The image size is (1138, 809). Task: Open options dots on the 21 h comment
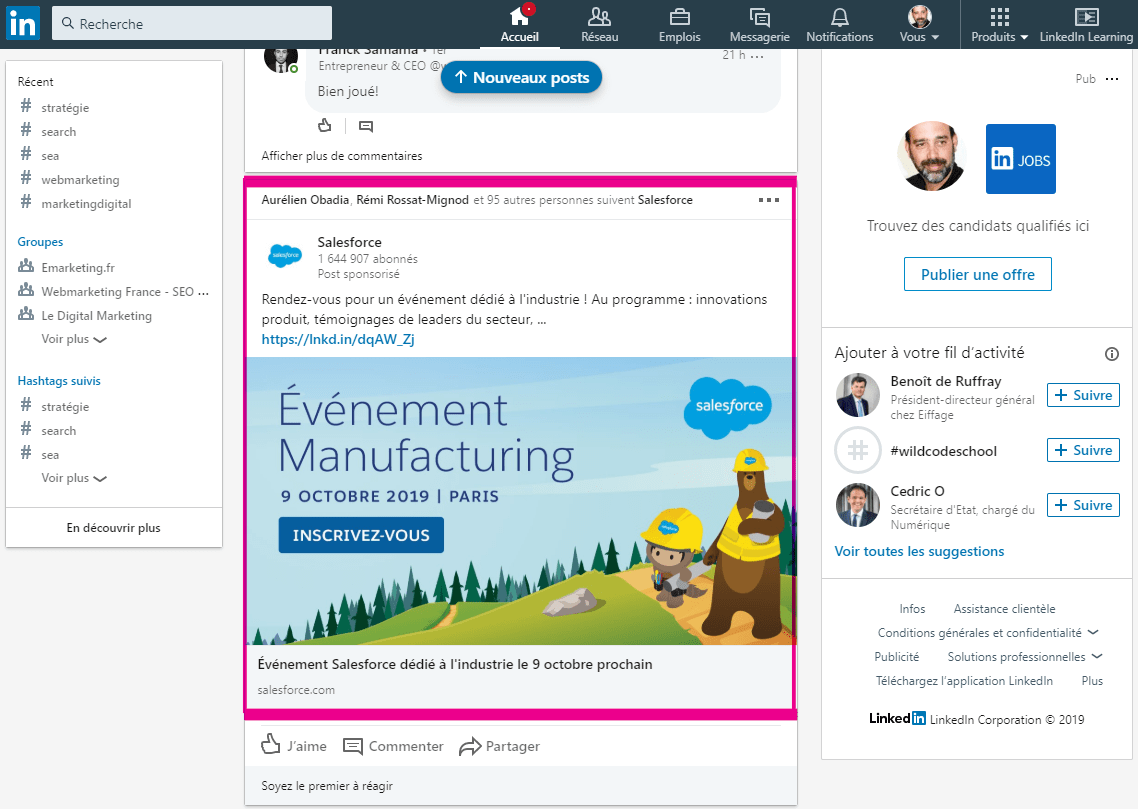[757, 56]
